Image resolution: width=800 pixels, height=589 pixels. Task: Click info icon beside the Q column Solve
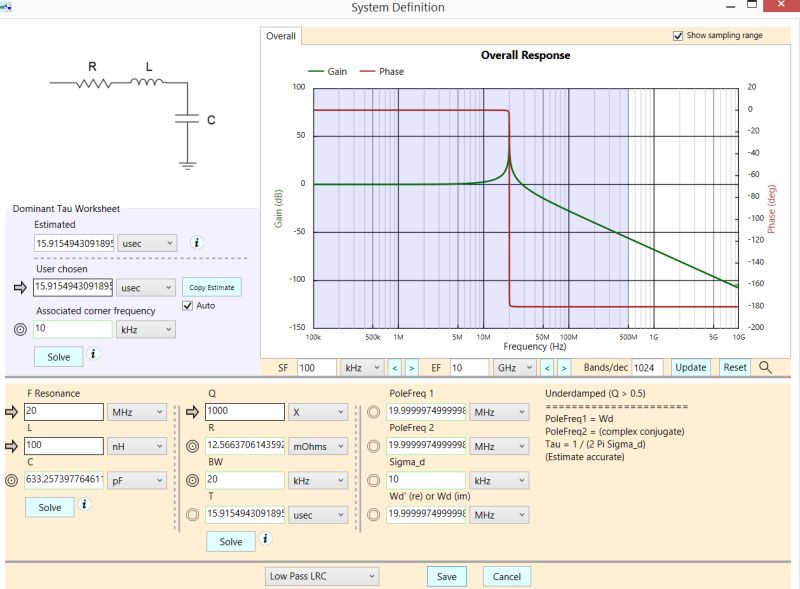tap(265, 541)
